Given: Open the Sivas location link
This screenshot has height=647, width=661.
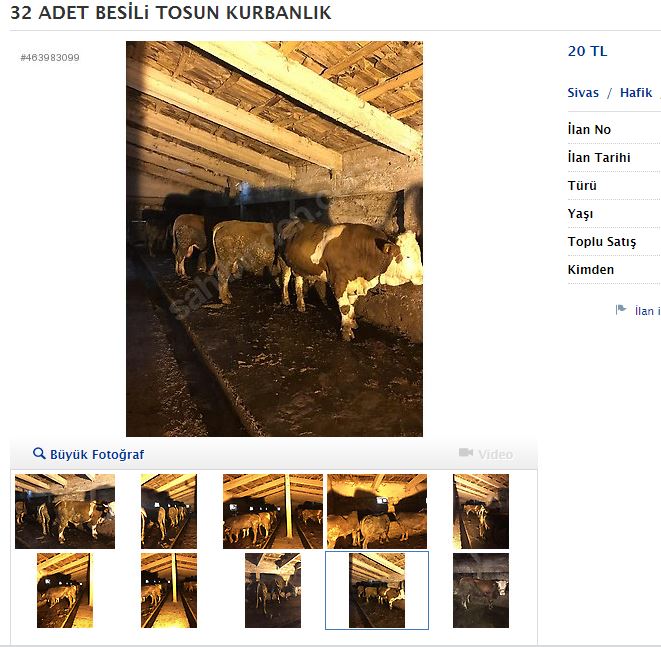Looking at the screenshot, I should [583, 92].
